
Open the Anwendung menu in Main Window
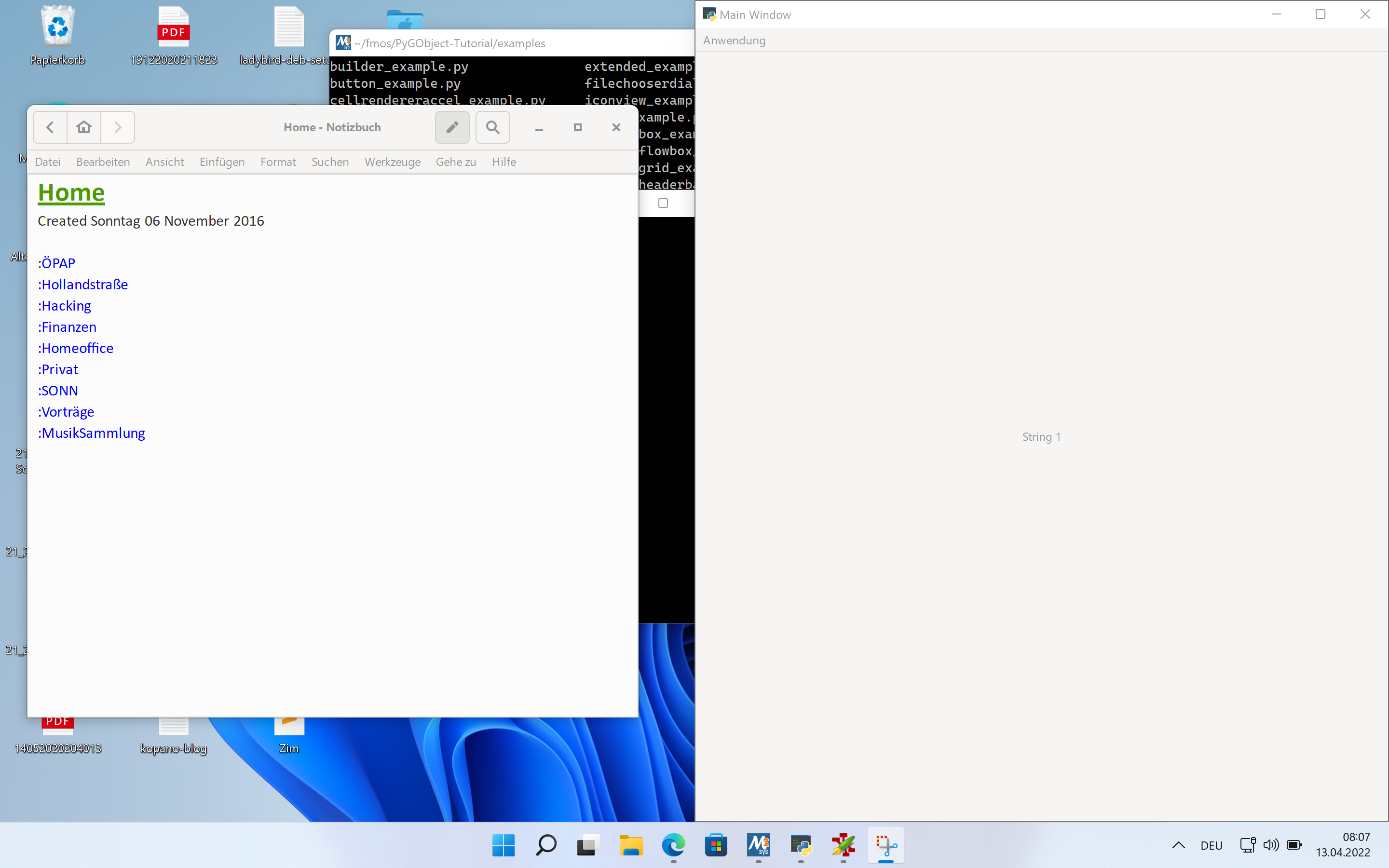click(734, 40)
